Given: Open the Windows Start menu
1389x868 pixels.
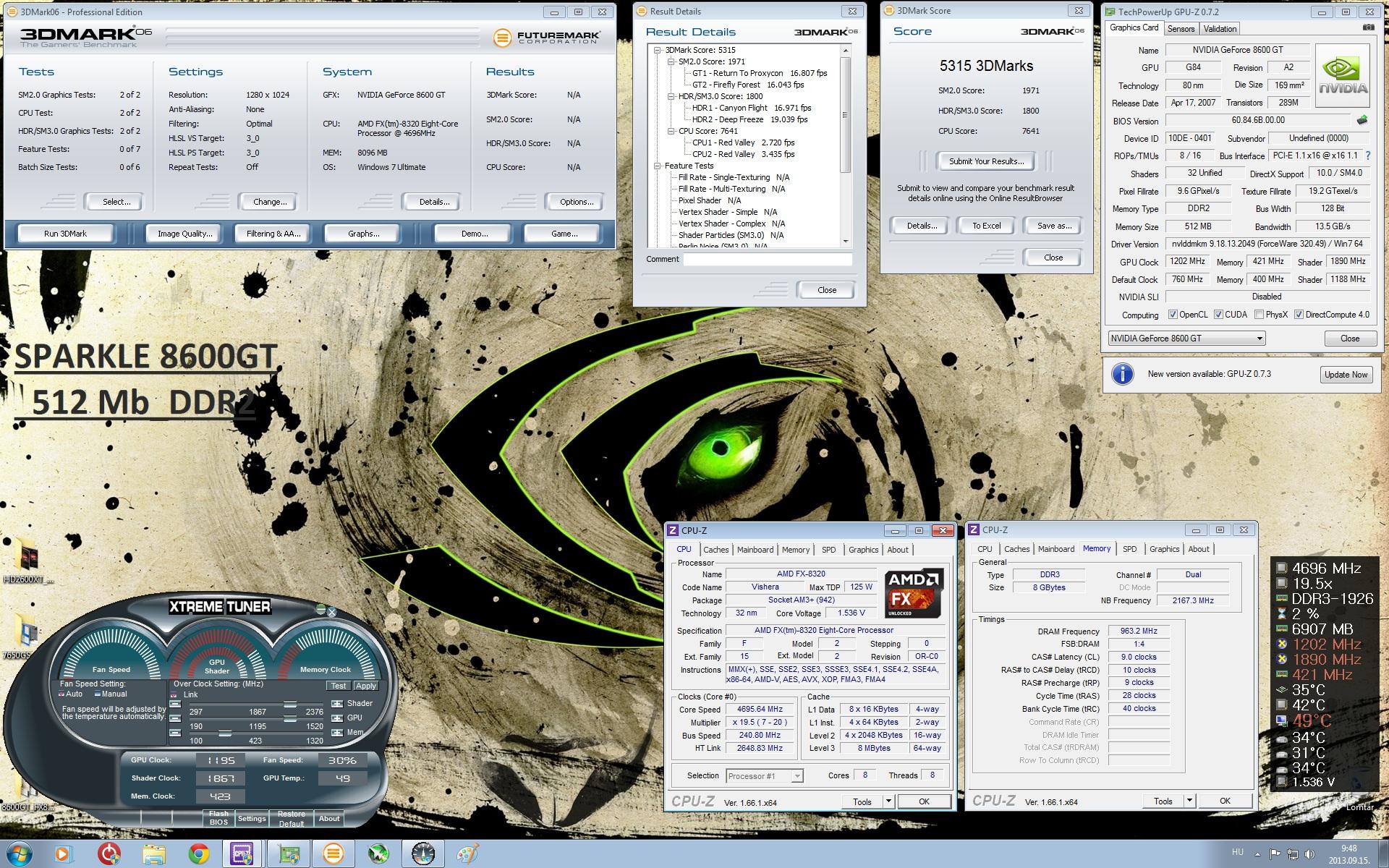Looking at the screenshot, I should pos(20,854).
